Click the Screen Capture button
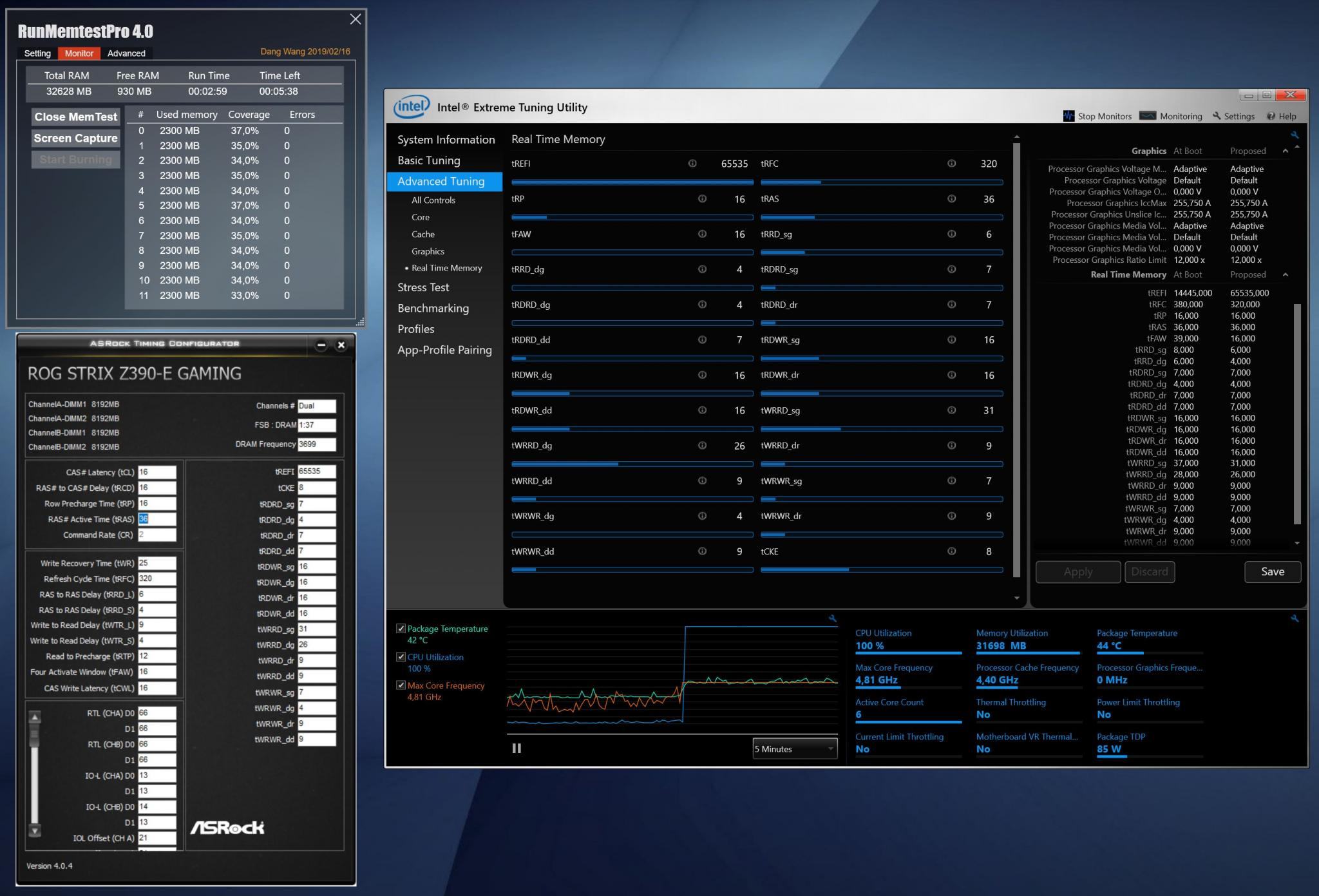The image size is (1319, 896). pyautogui.click(x=76, y=138)
